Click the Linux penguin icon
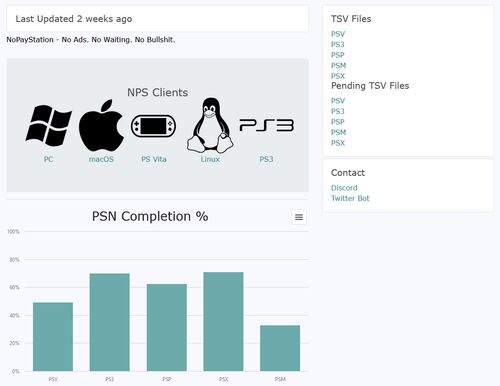Screen dimensions: 500x386 click(x=210, y=125)
